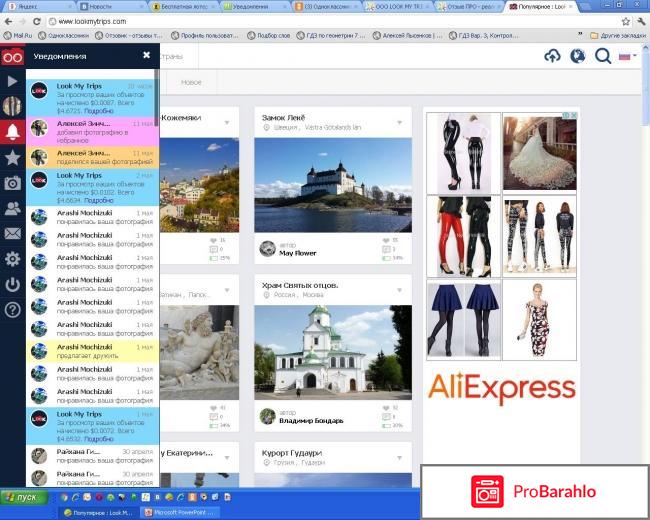Switch to the Новое tab
Screen dimensions: 650x520
191,83
